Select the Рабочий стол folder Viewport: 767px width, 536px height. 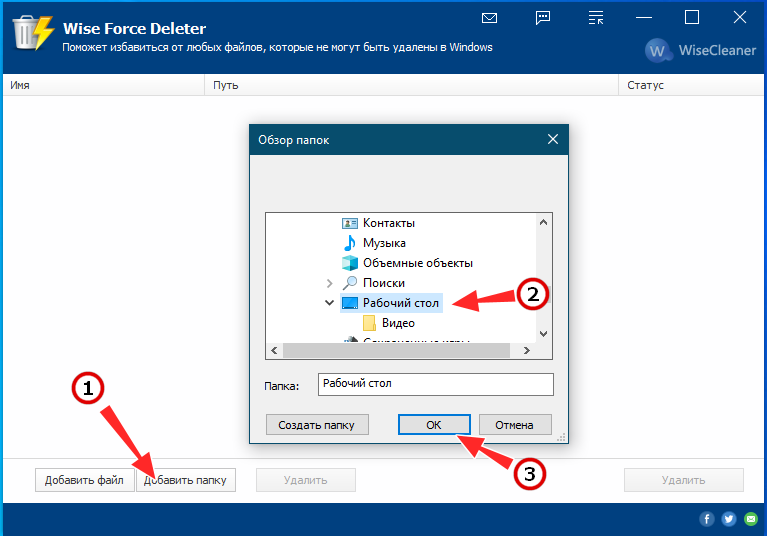pyautogui.click(x=401, y=303)
